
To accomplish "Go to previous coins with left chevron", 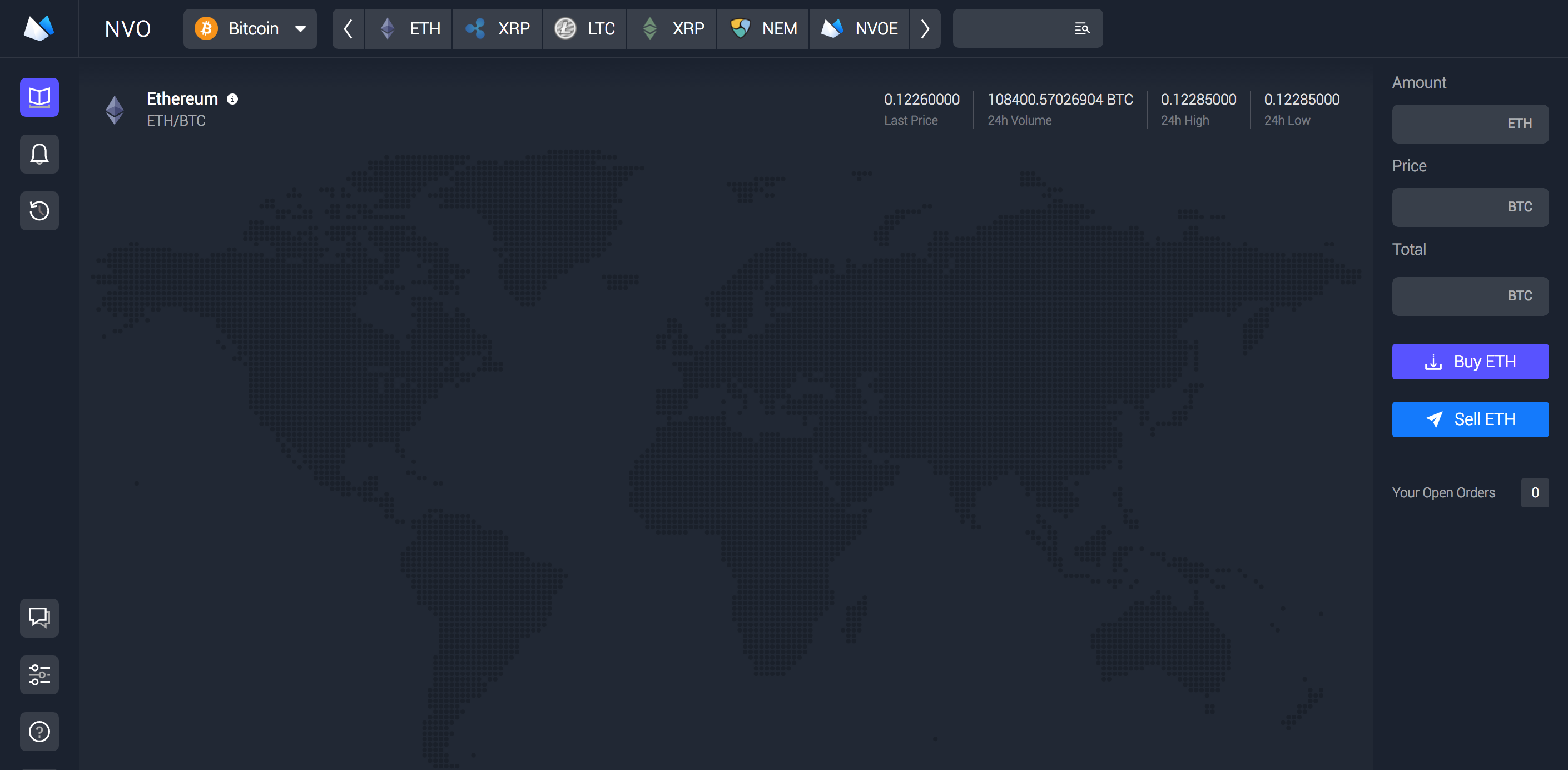I will (x=348, y=28).
